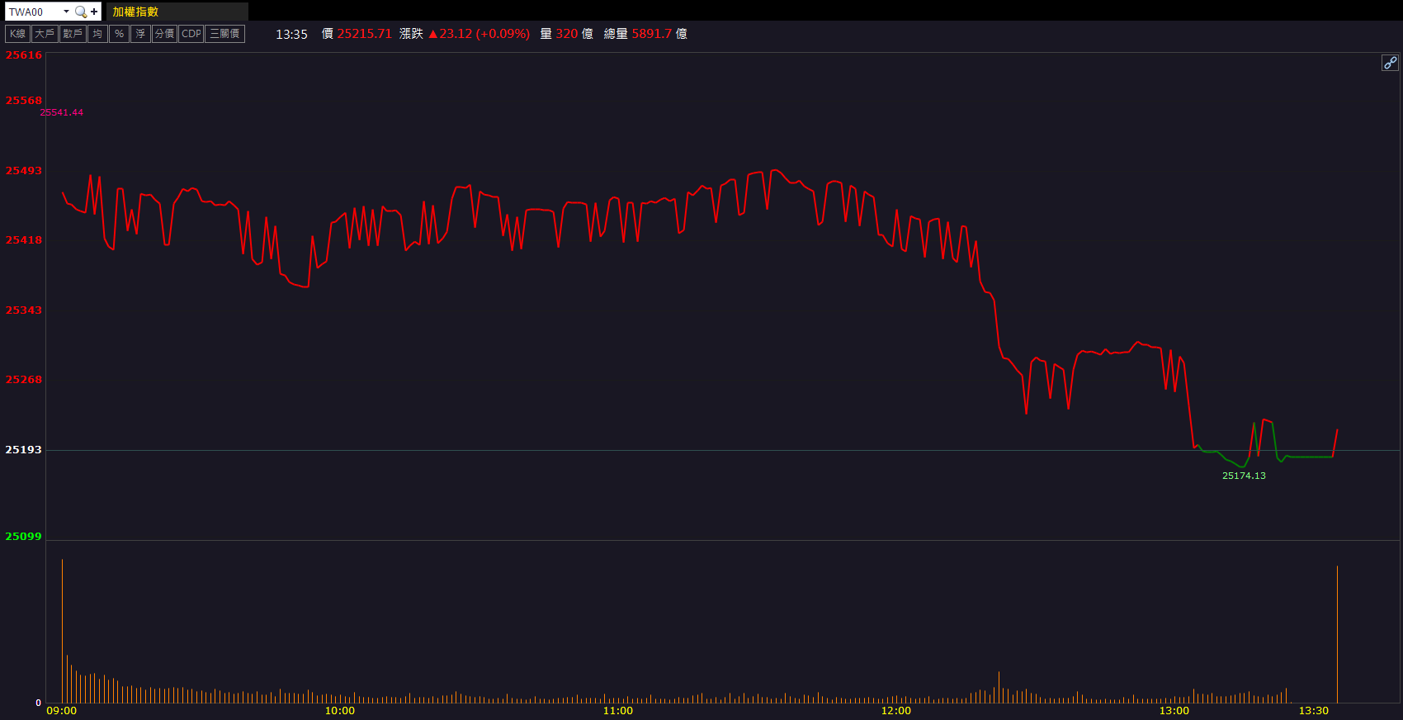
Task: Click the 25099 bottom axis label
Action: pyautogui.click(x=24, y=537)
